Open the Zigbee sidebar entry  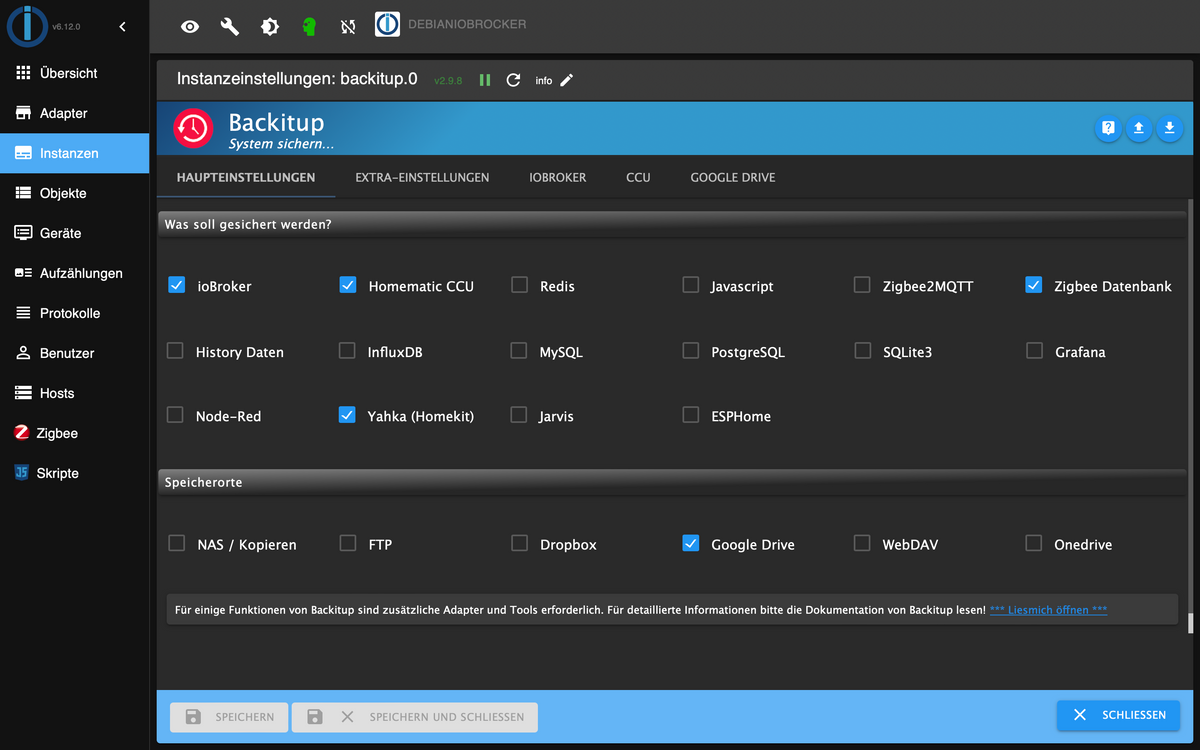pos(74,433)
